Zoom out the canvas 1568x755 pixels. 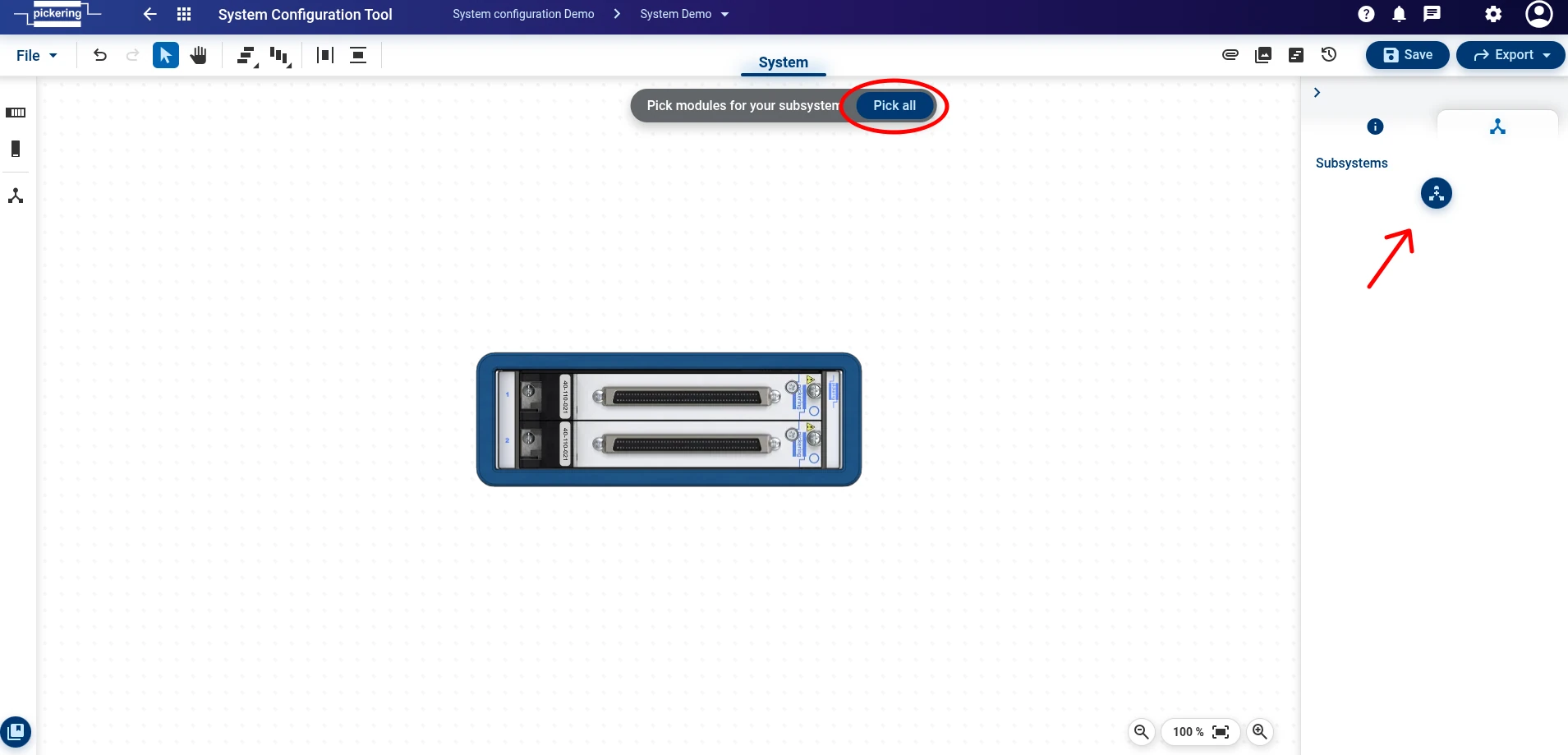(1142, 732)
